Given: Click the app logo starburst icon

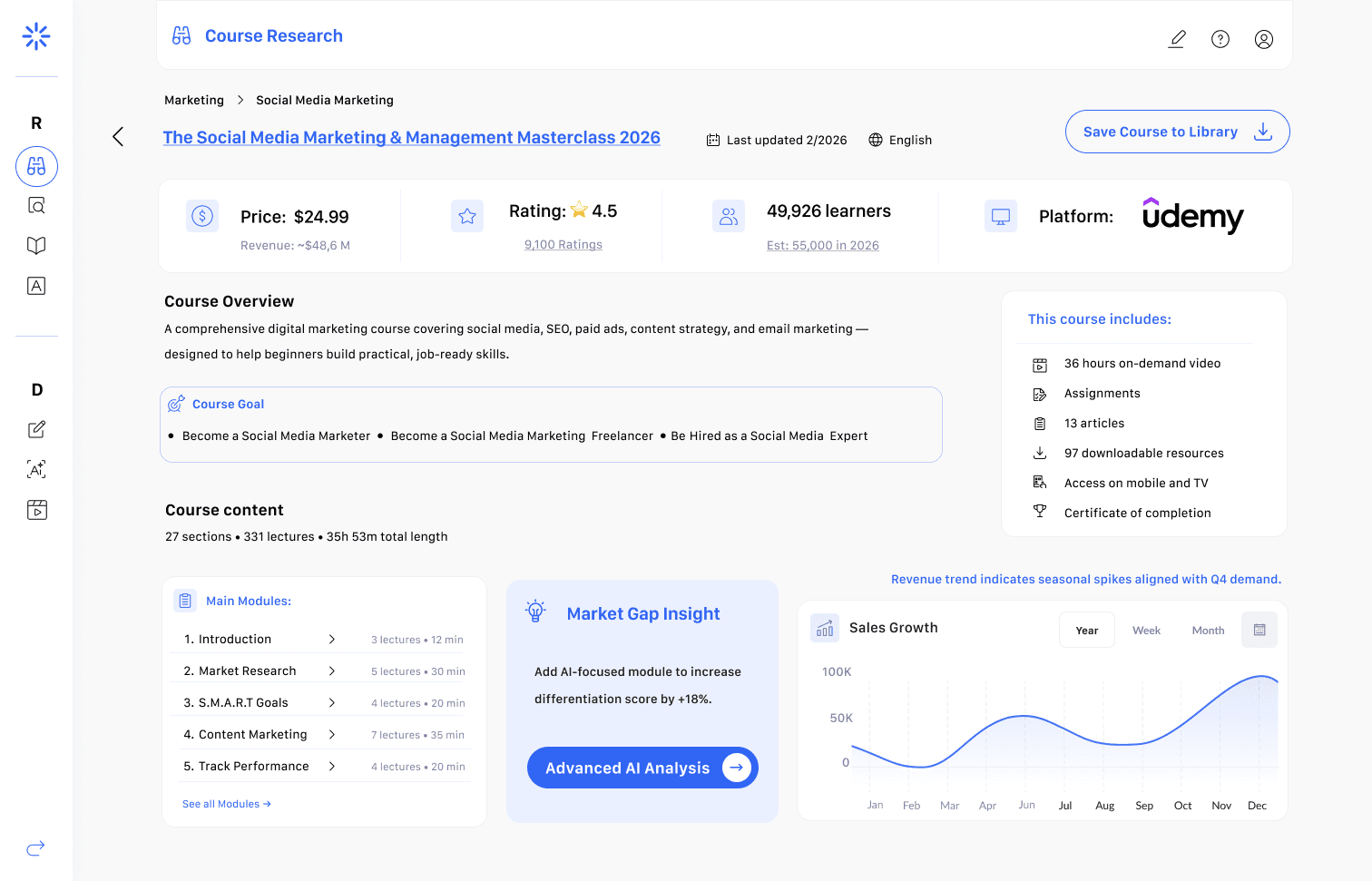Looking at the screenshot, I should click(x=36, y=36).
